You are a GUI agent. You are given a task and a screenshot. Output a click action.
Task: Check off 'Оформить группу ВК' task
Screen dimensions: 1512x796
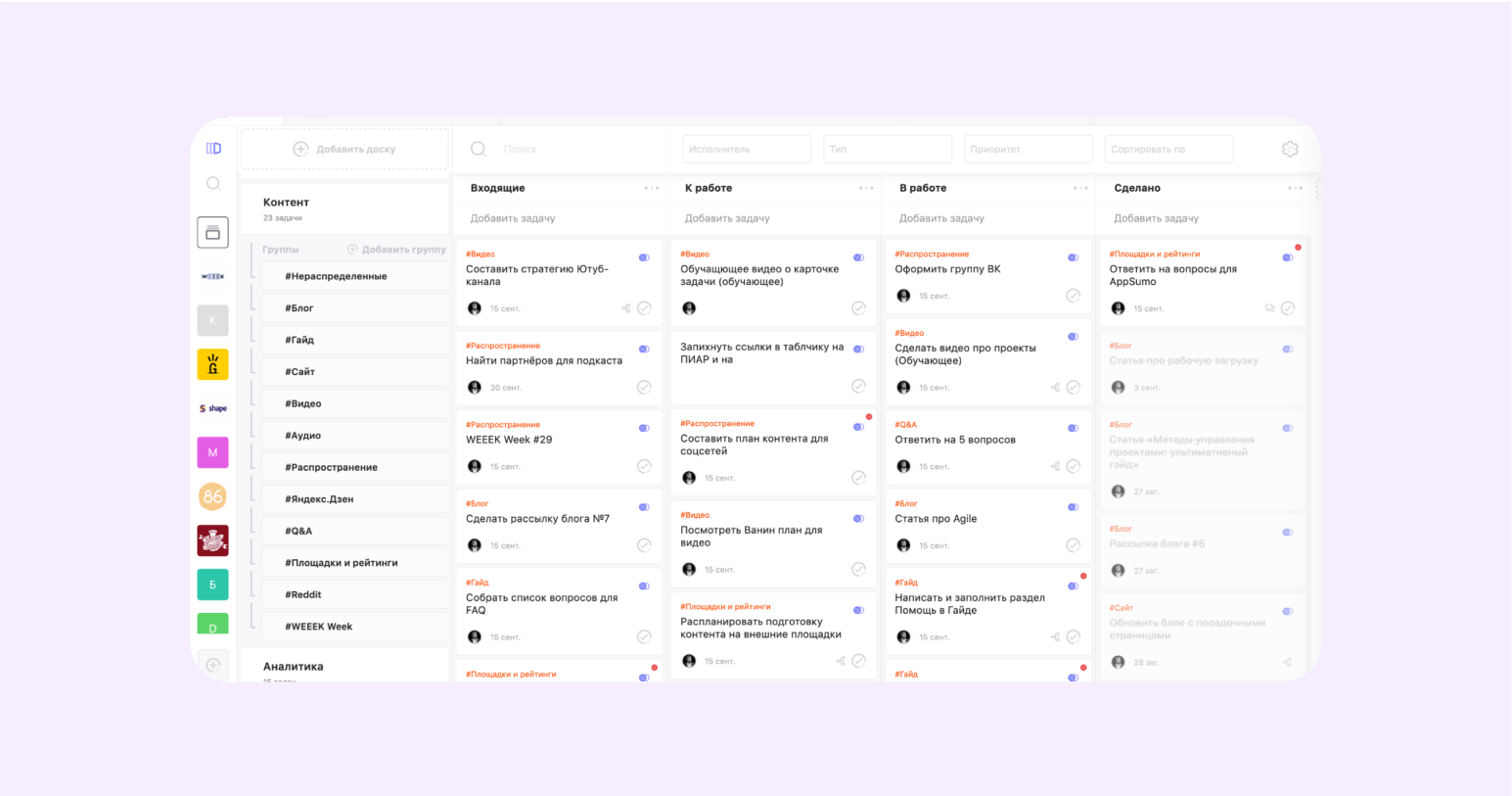pos(1073,296)
